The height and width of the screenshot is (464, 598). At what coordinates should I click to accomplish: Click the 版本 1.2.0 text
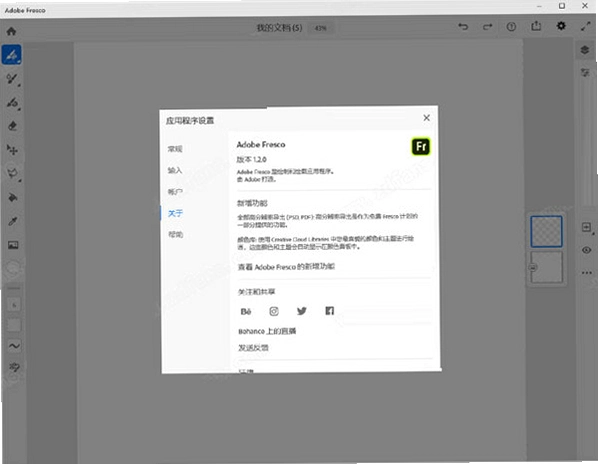pyautogui.click(x=251, y=159)
